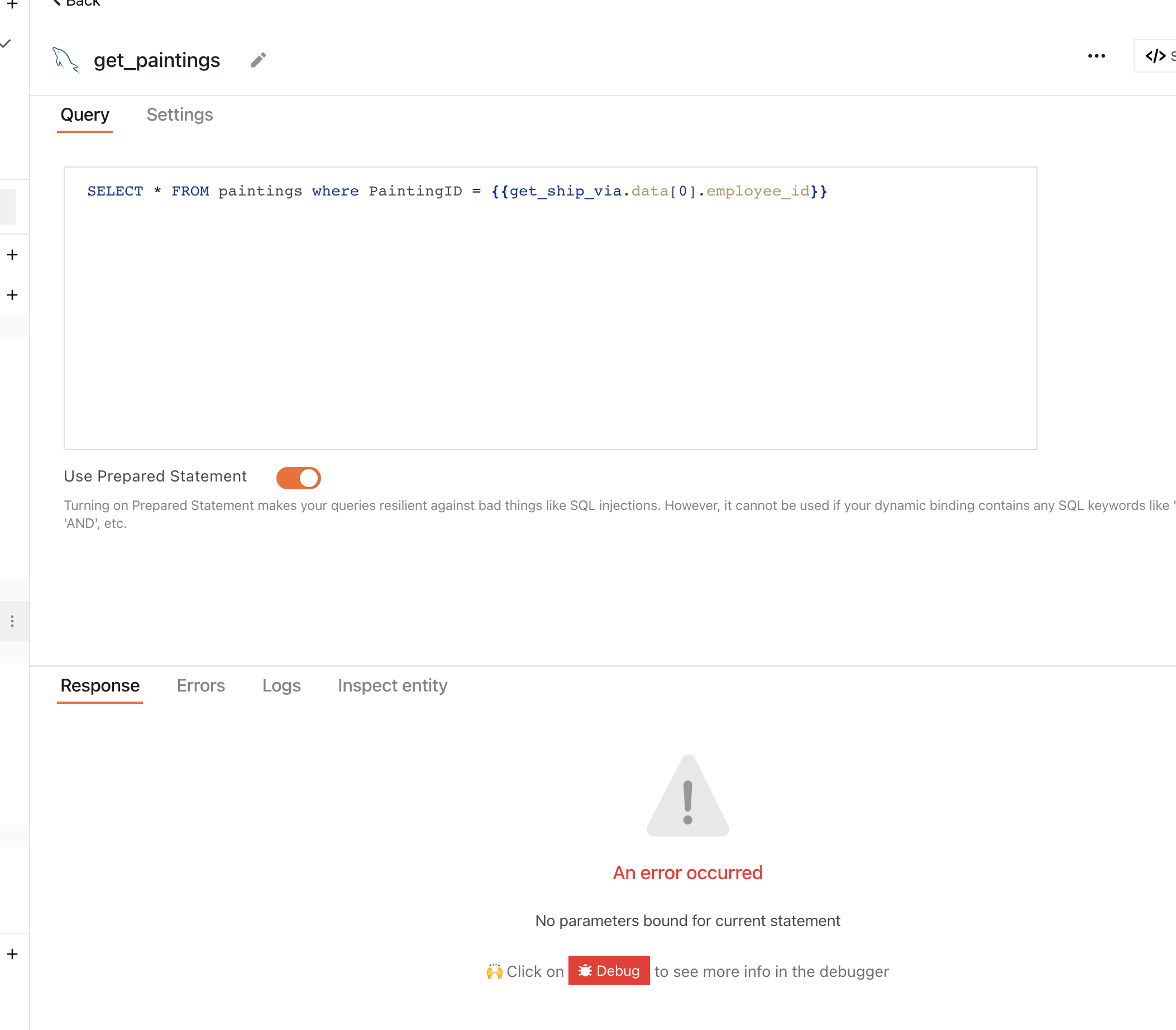Switch to the Settings tab
Image resolution: width=1176 pixels, height=1030 pixels.
point(179,115)
